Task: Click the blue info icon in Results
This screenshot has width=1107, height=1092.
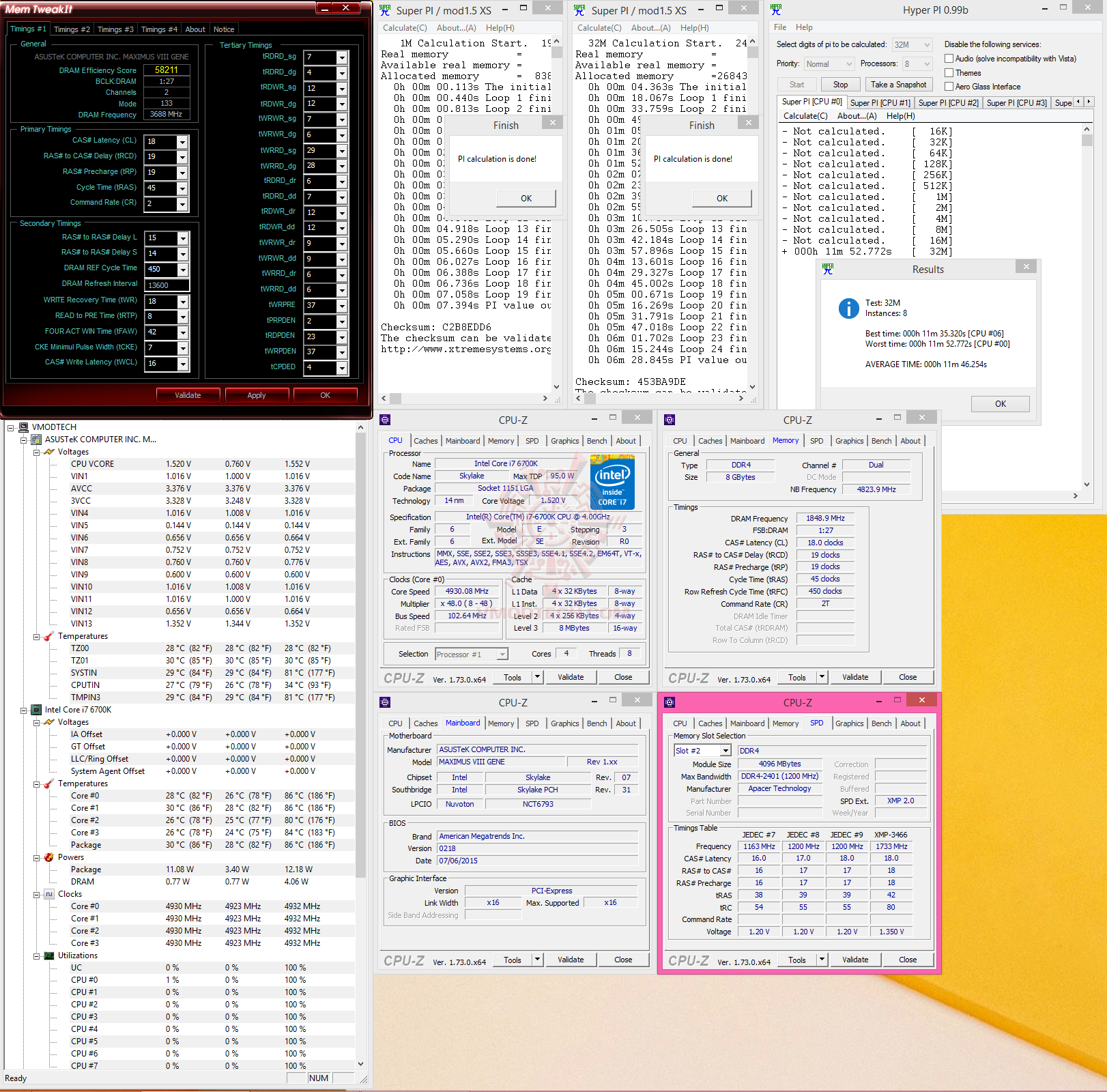Action: (848, 308)
